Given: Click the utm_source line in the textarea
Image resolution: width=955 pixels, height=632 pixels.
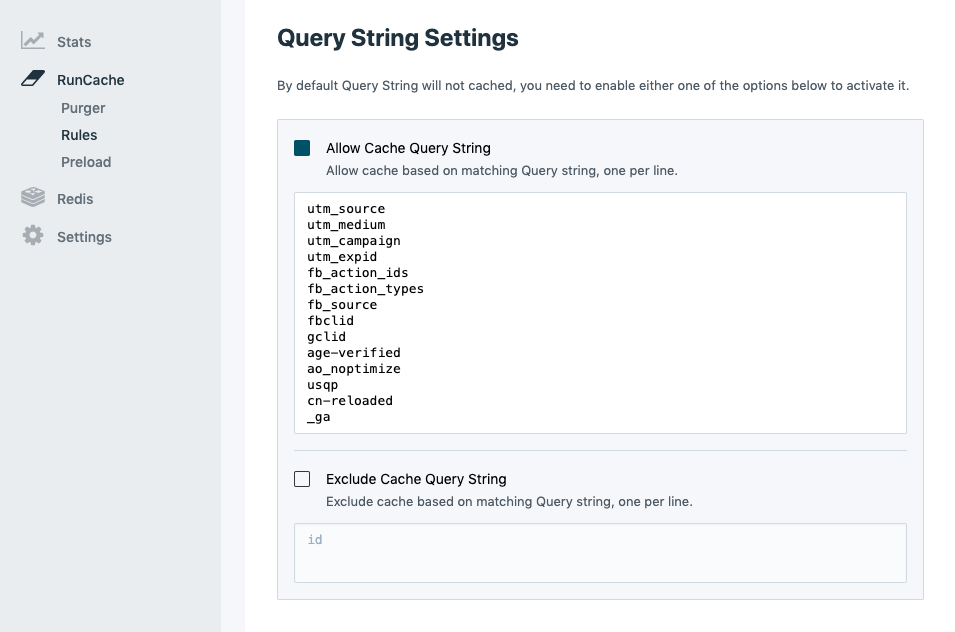Looking at the screenshot, I should (x=346, y=209).
